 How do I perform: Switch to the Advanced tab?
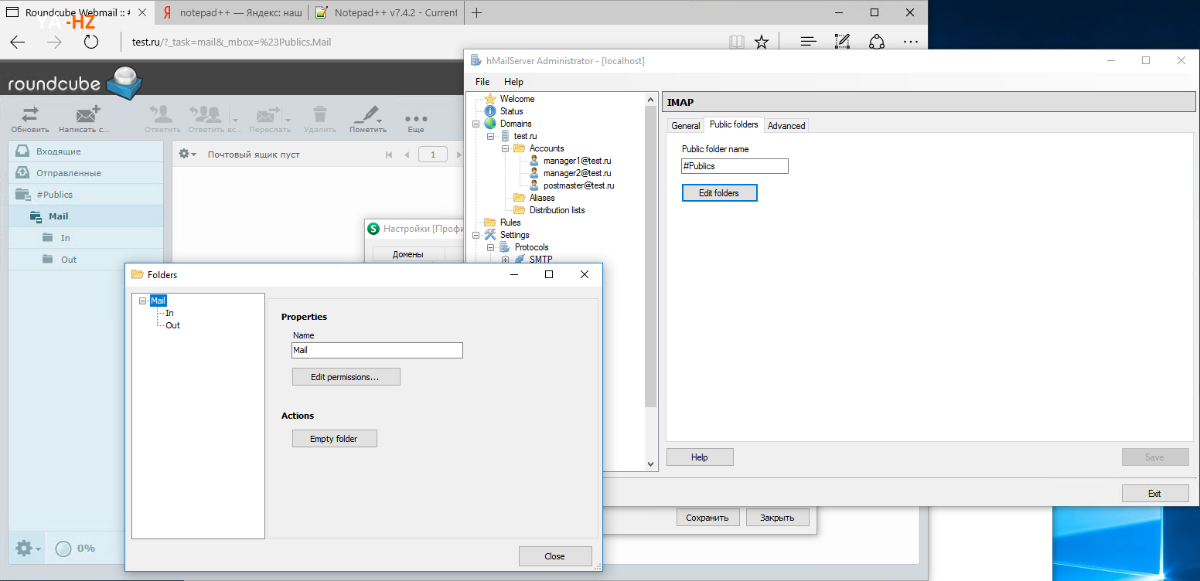[x=786, y=126]
